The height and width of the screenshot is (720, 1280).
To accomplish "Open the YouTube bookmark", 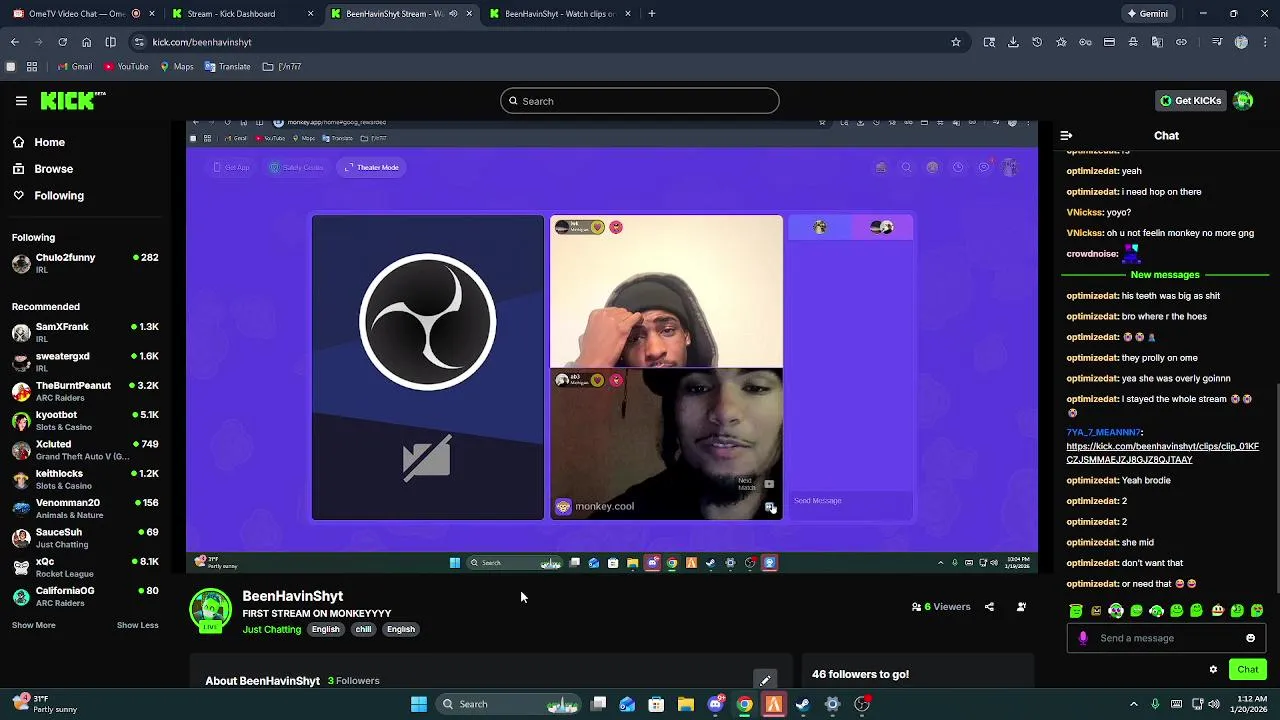I will click(125, 67).
